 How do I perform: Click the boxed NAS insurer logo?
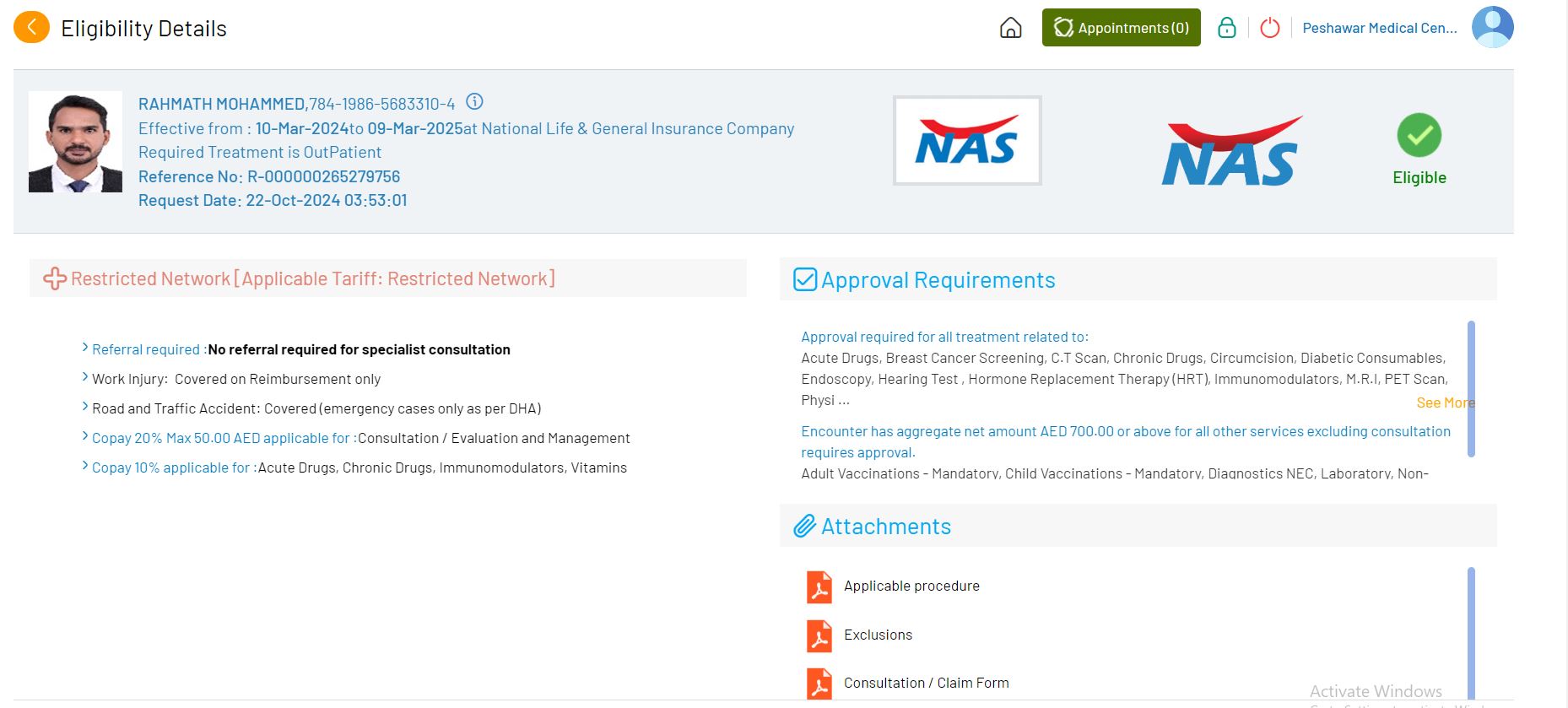(x=967, y=141)
